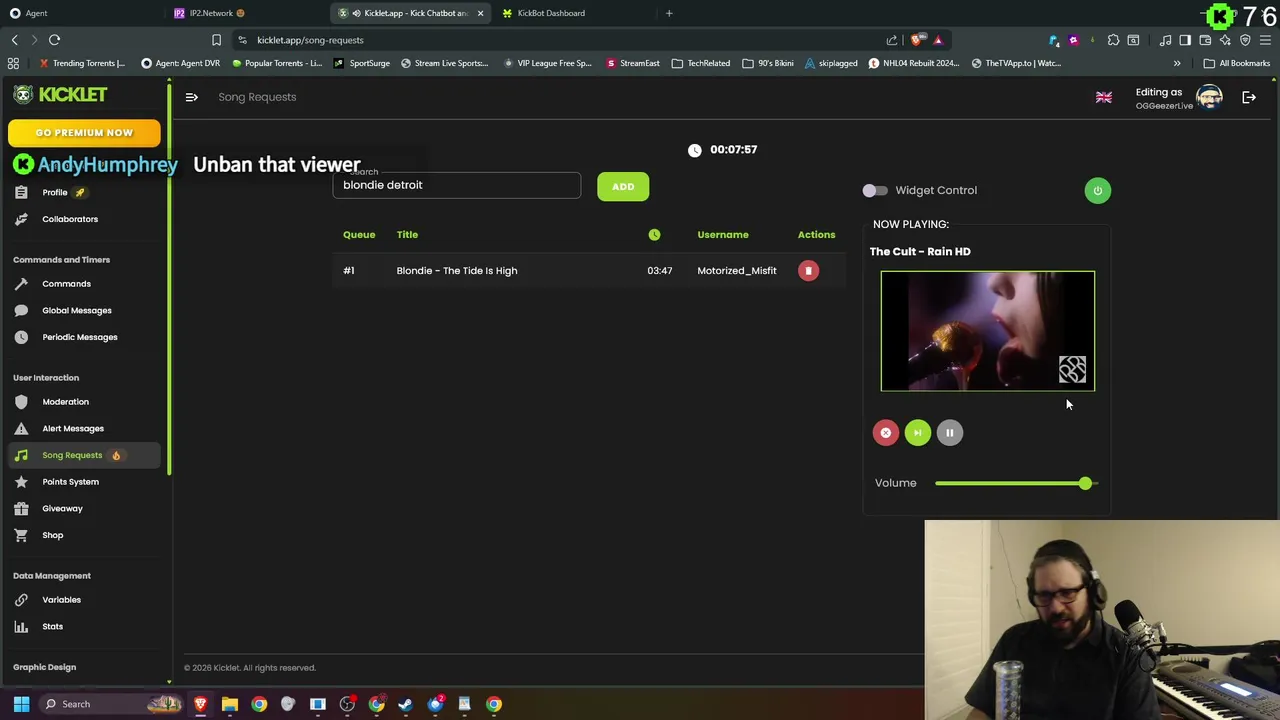Click Blondie - The Tide Is High title
1280x720 pixels.
click(457, 271)
